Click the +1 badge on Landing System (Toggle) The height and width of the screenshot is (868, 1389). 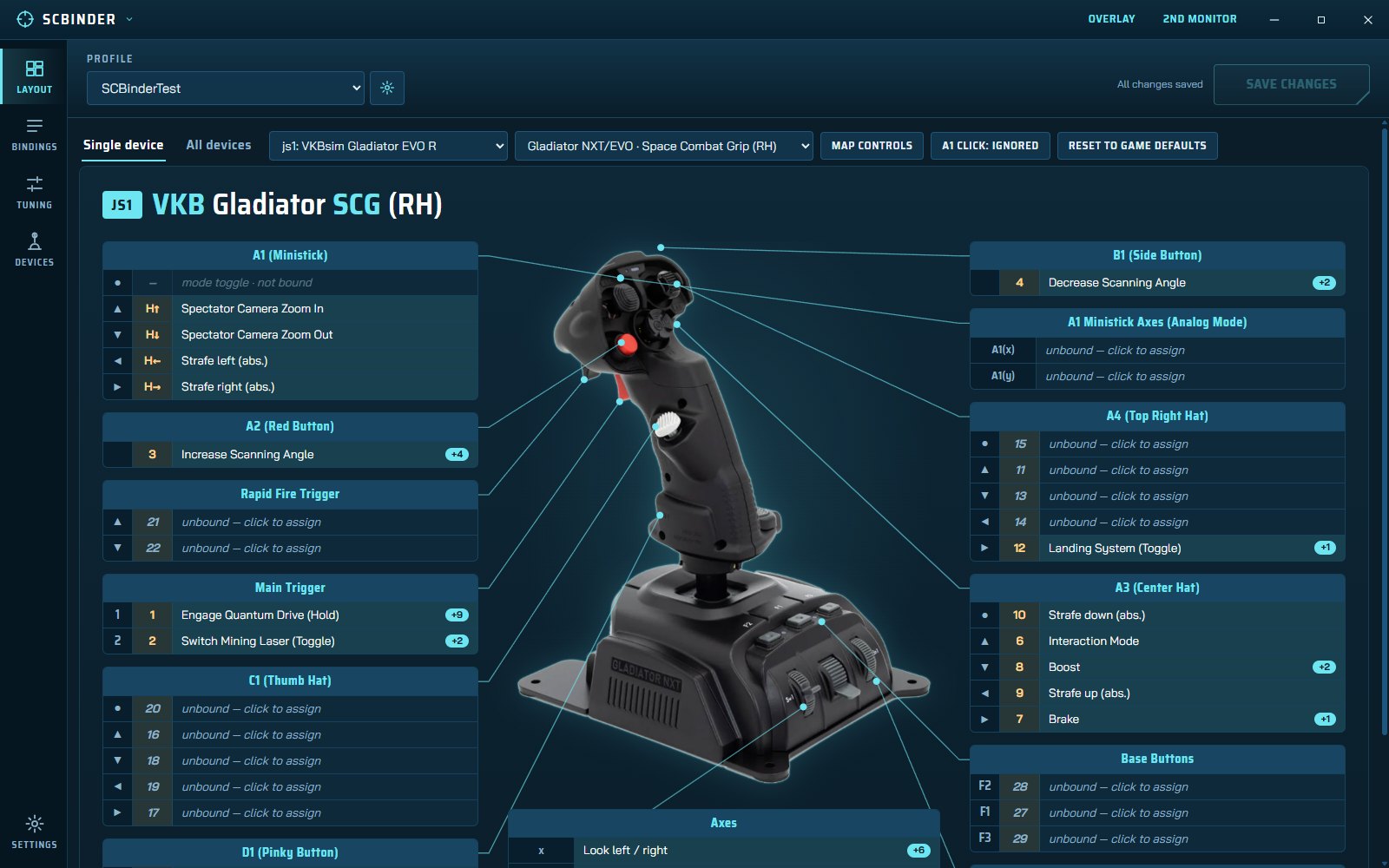[x=1325, y=548]
